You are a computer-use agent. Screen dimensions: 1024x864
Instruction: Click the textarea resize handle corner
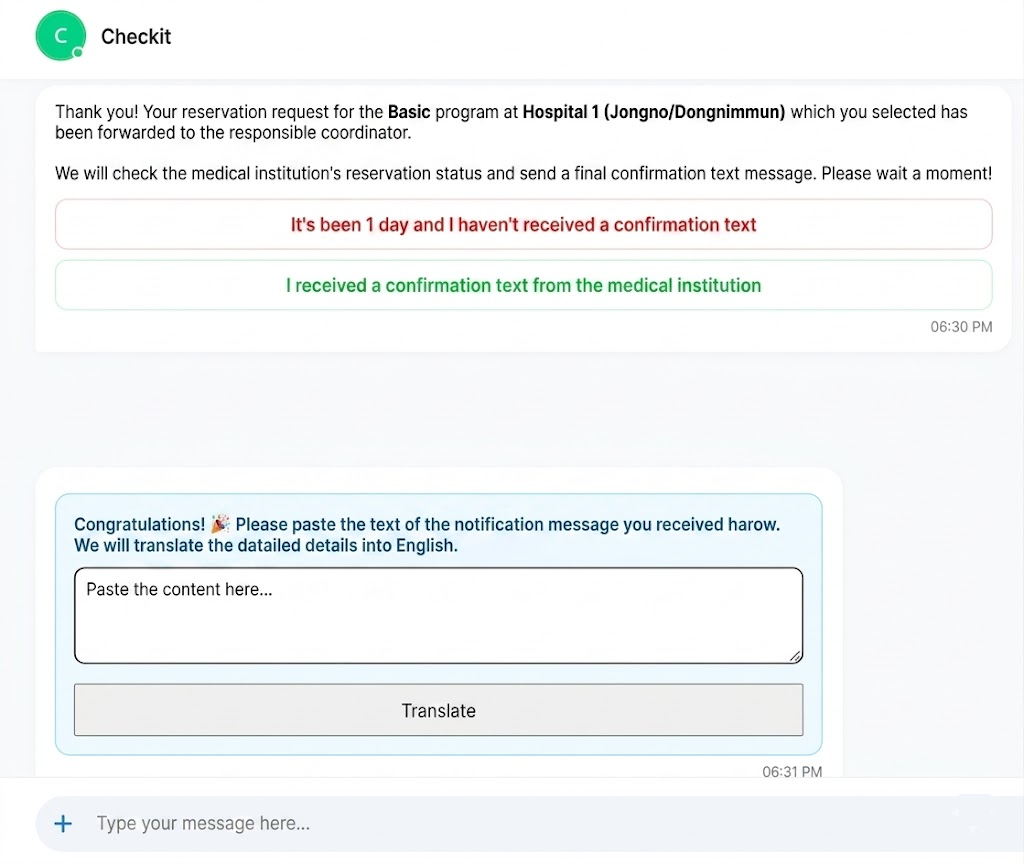point(795,656)
